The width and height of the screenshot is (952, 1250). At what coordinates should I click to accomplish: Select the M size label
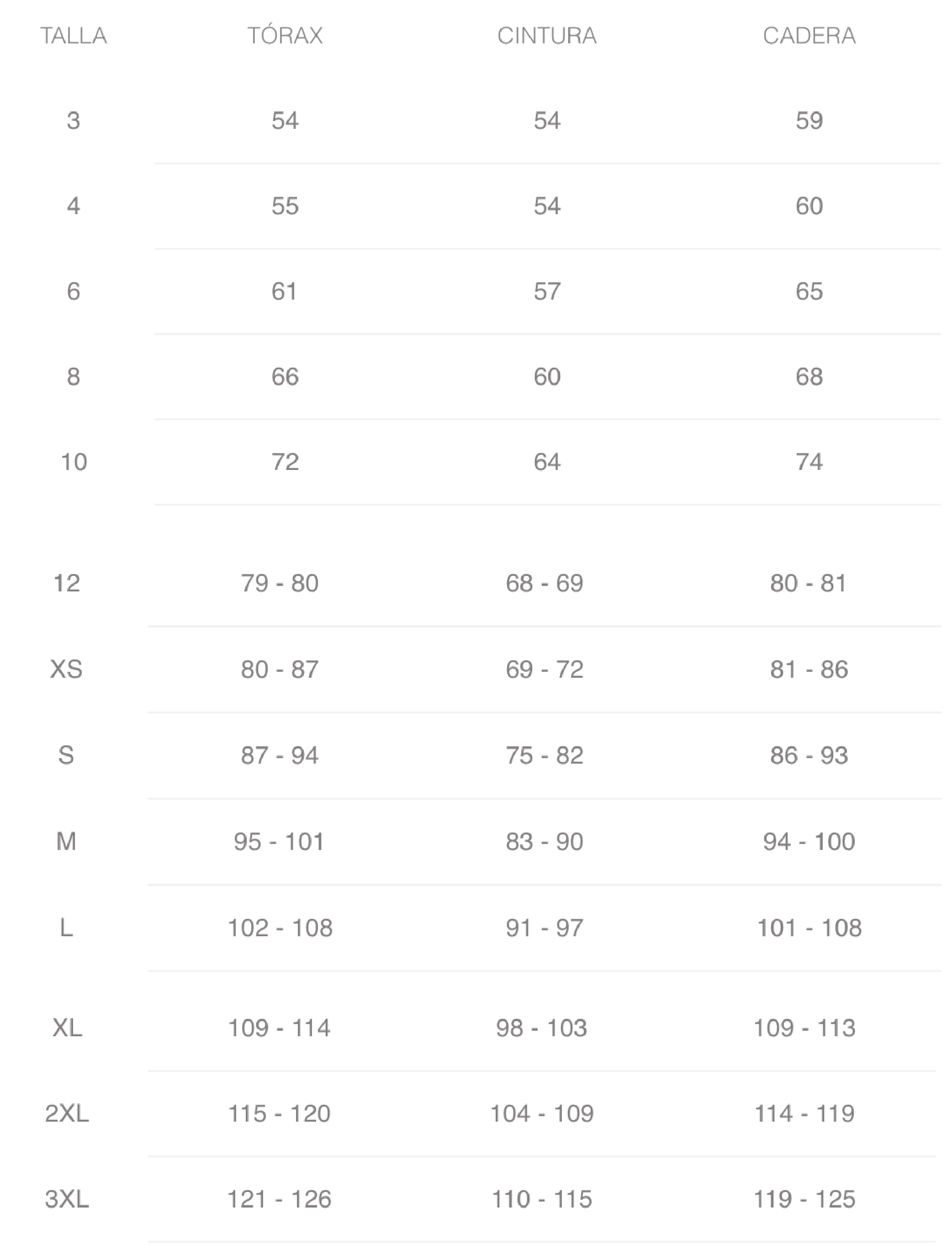[x=66, y=842]
